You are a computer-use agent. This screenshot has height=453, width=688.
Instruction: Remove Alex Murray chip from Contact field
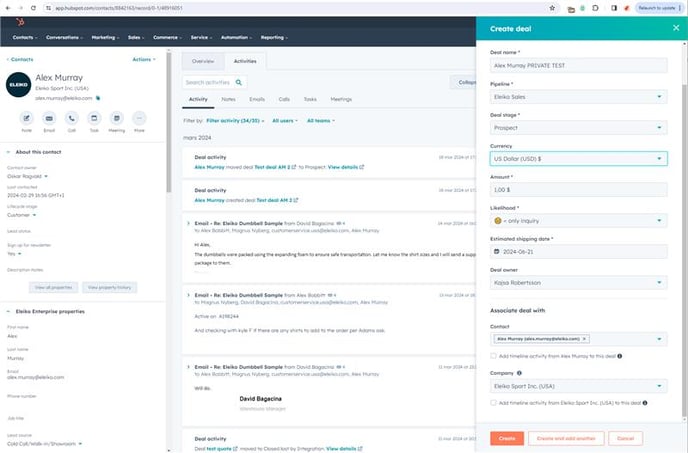click(584, 339)
